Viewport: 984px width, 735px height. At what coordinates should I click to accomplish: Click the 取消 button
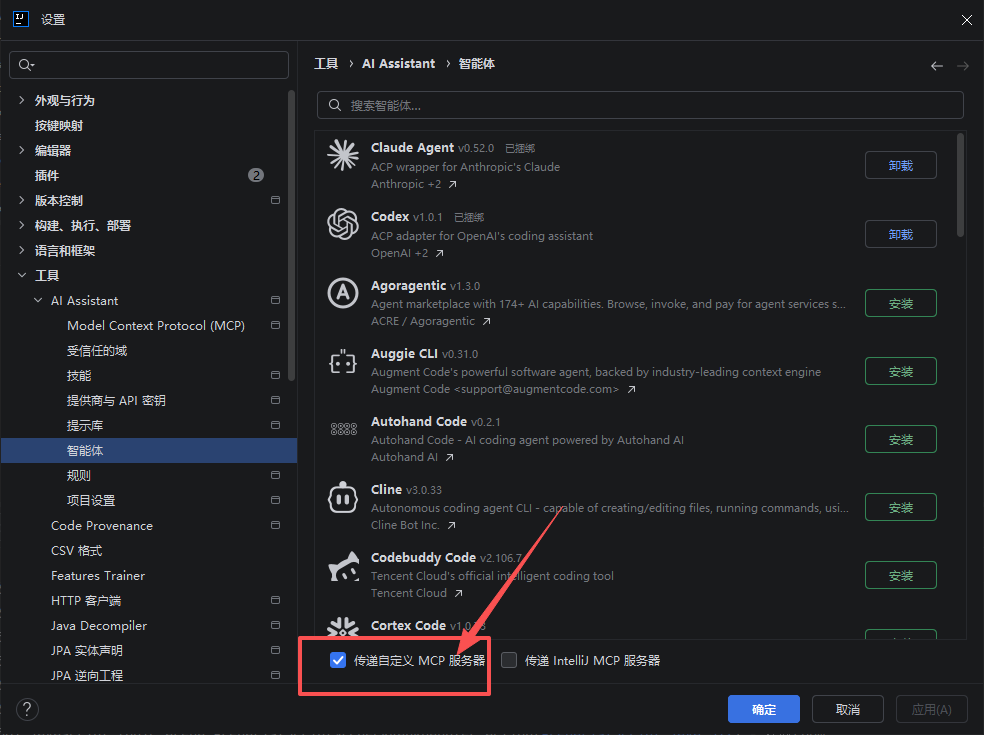point(848,709)
